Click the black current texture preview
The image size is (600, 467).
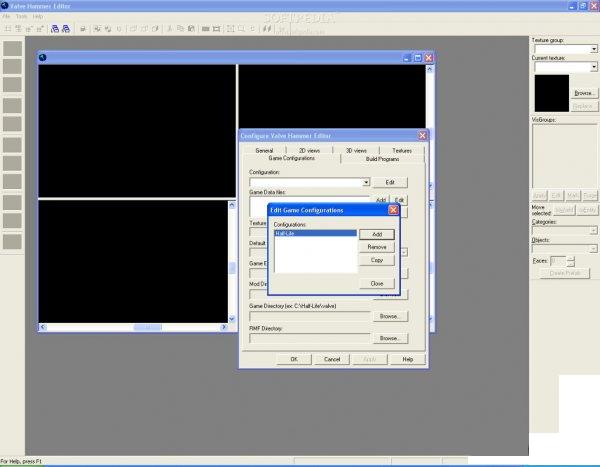click(x=551, y=93)
